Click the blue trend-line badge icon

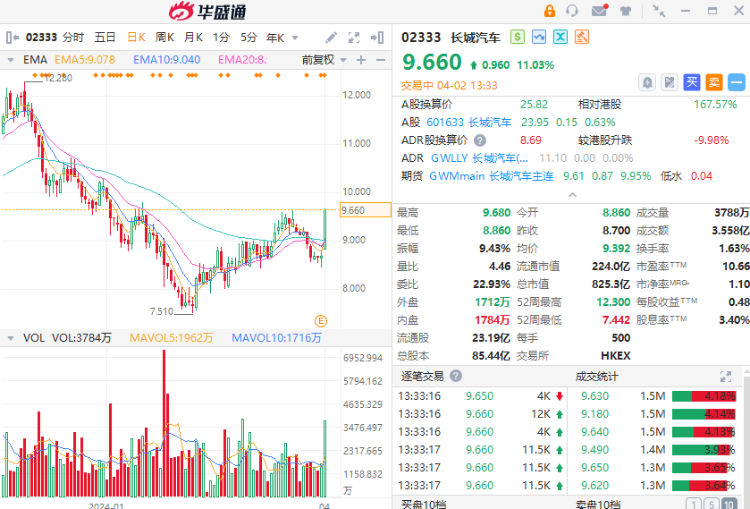point(539,37)
